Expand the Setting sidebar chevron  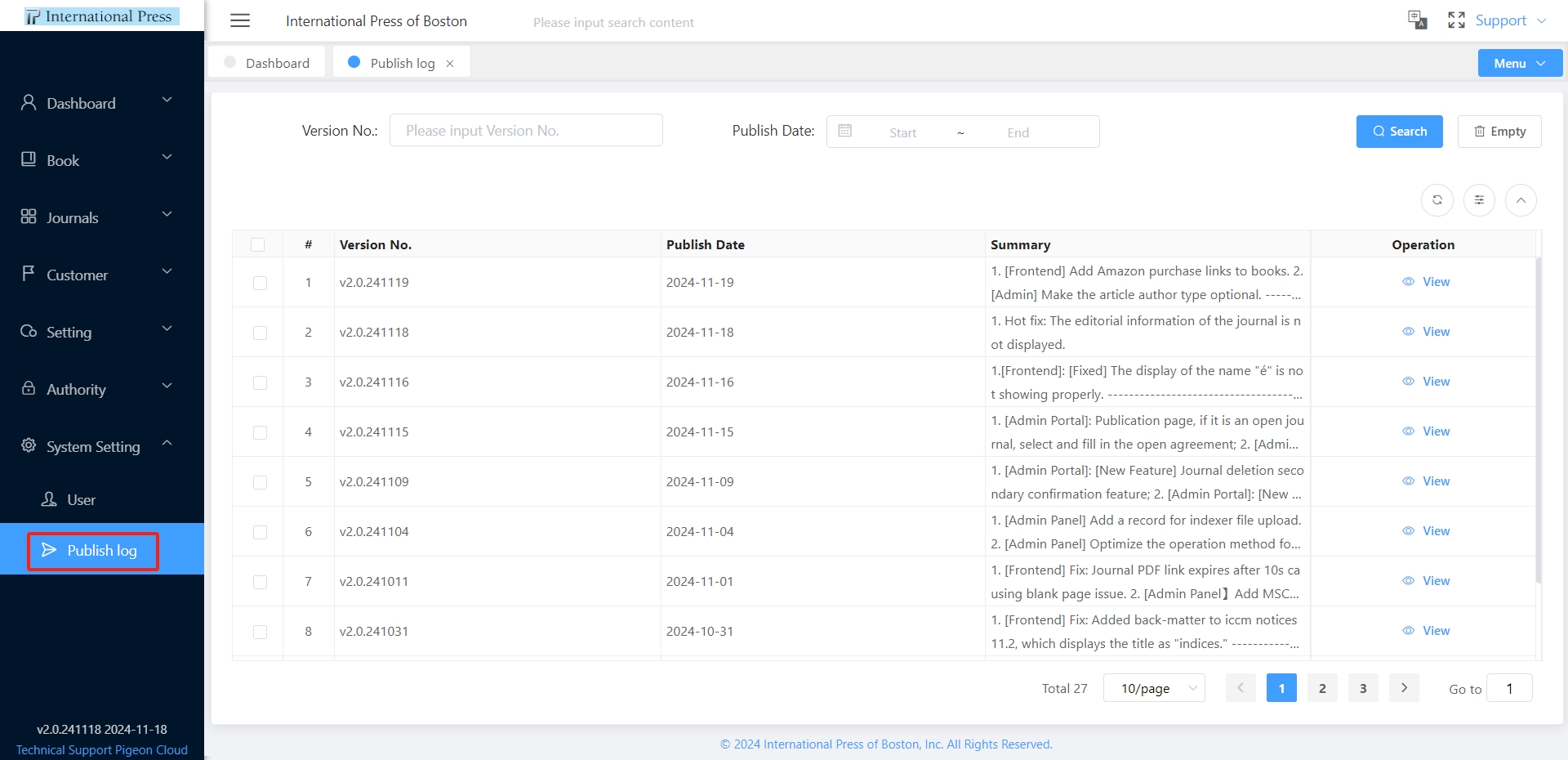167,329
